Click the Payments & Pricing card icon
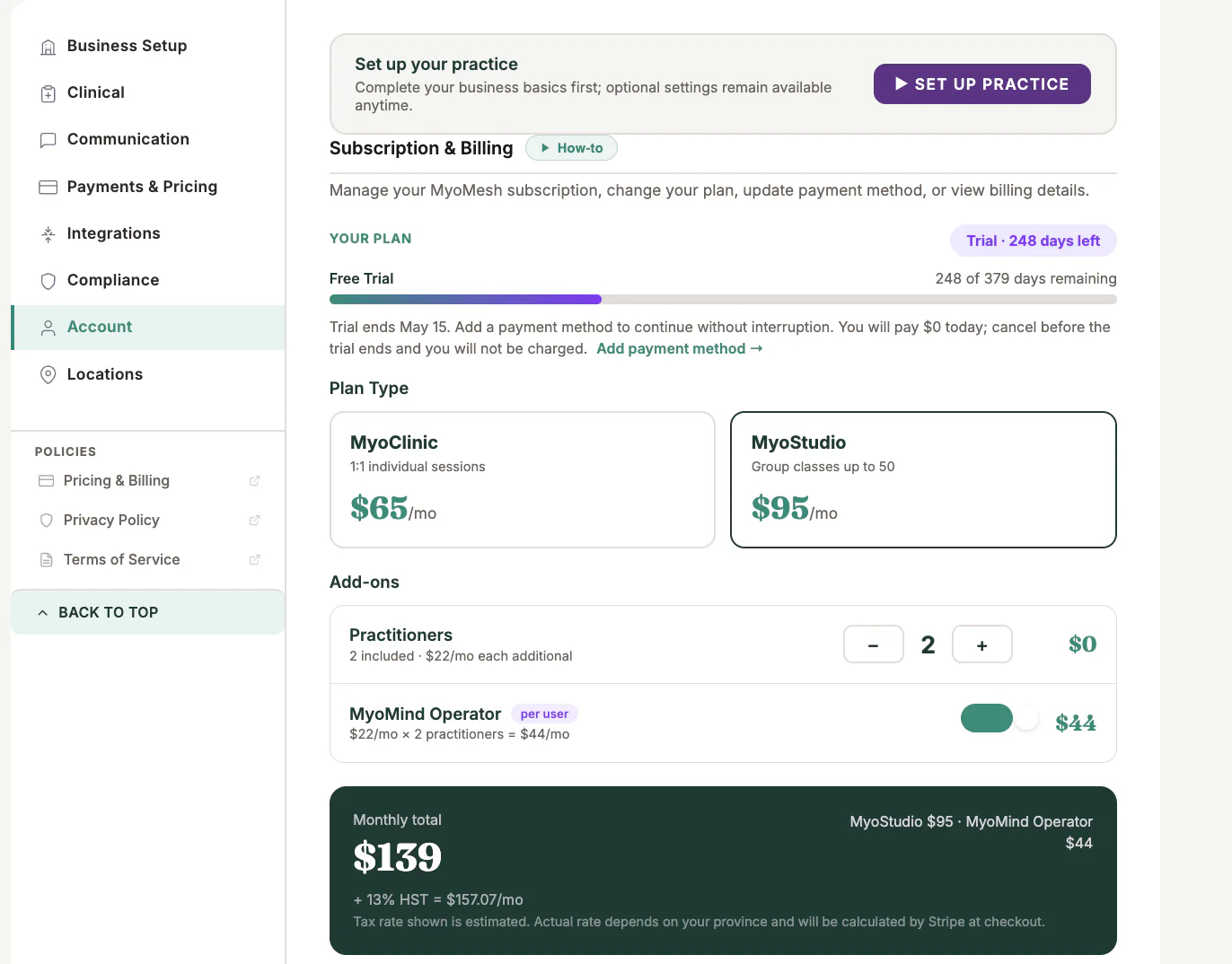Screen dimensions: 1232x964 pyautogui.click(x=48, y=188)
